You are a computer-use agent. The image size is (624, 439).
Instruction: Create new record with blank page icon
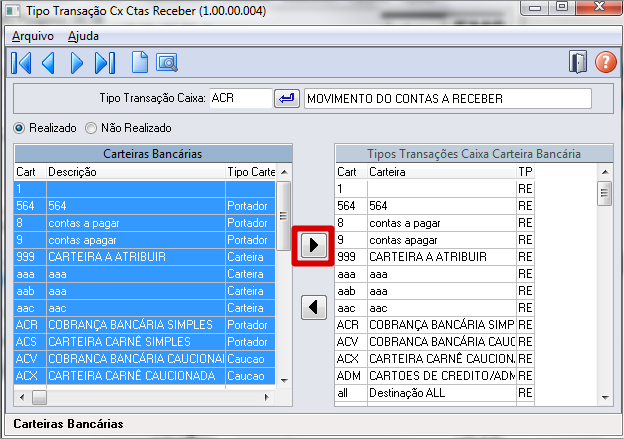[140, 62]
